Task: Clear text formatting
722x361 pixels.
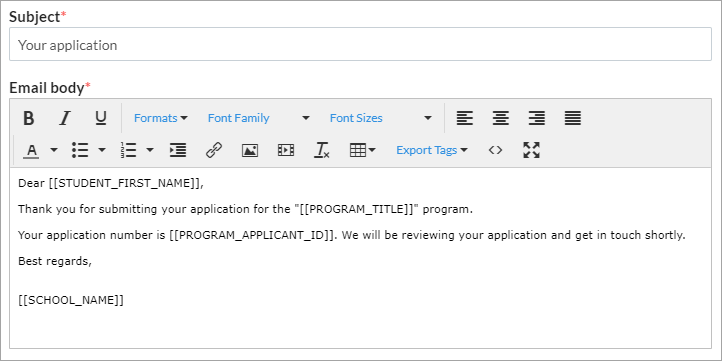Action: [x=321, y=150]
